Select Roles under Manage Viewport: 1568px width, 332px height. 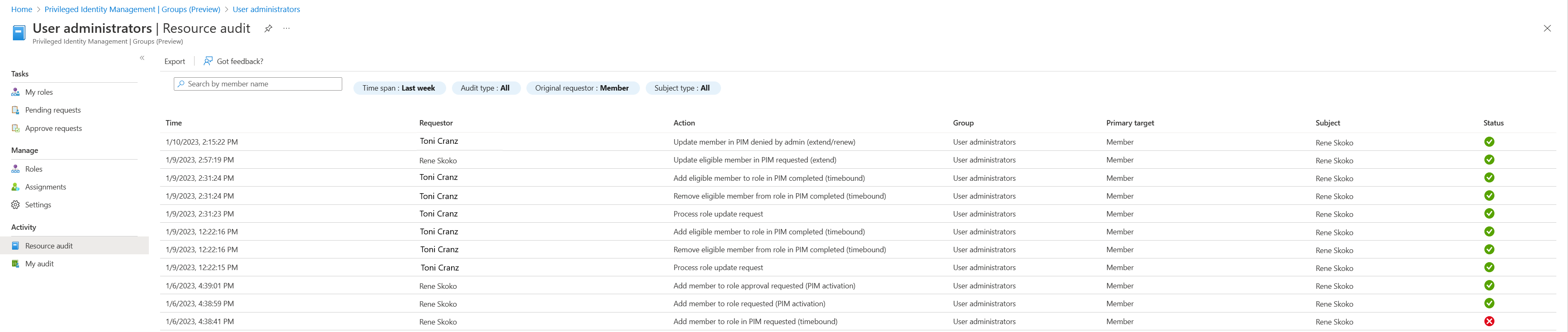[x=34, y=169]
